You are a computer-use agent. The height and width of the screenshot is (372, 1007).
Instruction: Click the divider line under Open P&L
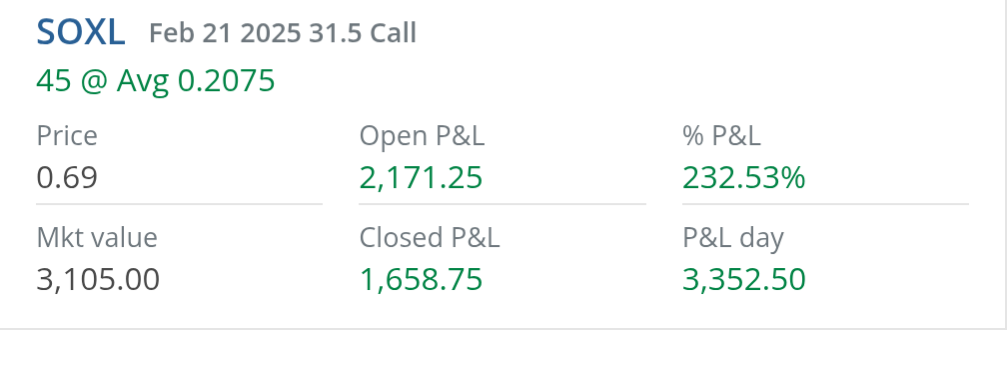click(x=502, y=204)
